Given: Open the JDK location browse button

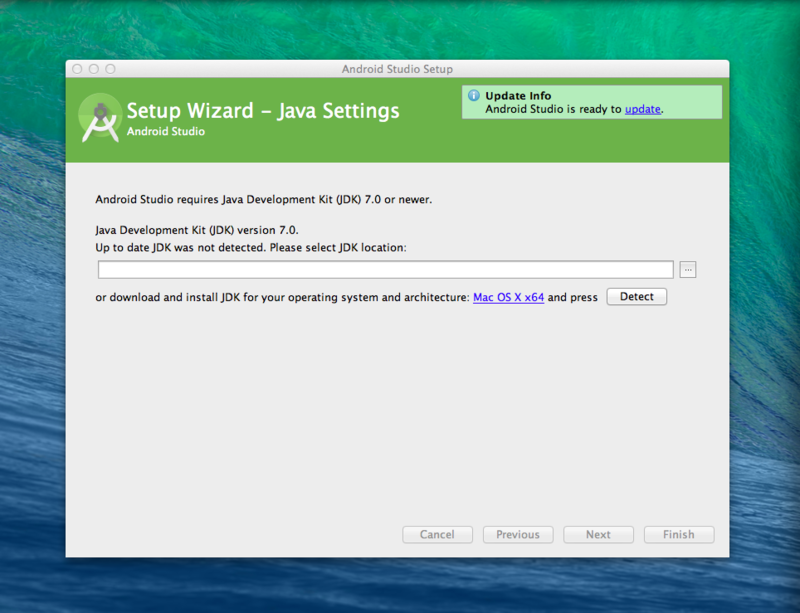Looking at the screenshot, I should coord(688,269).
